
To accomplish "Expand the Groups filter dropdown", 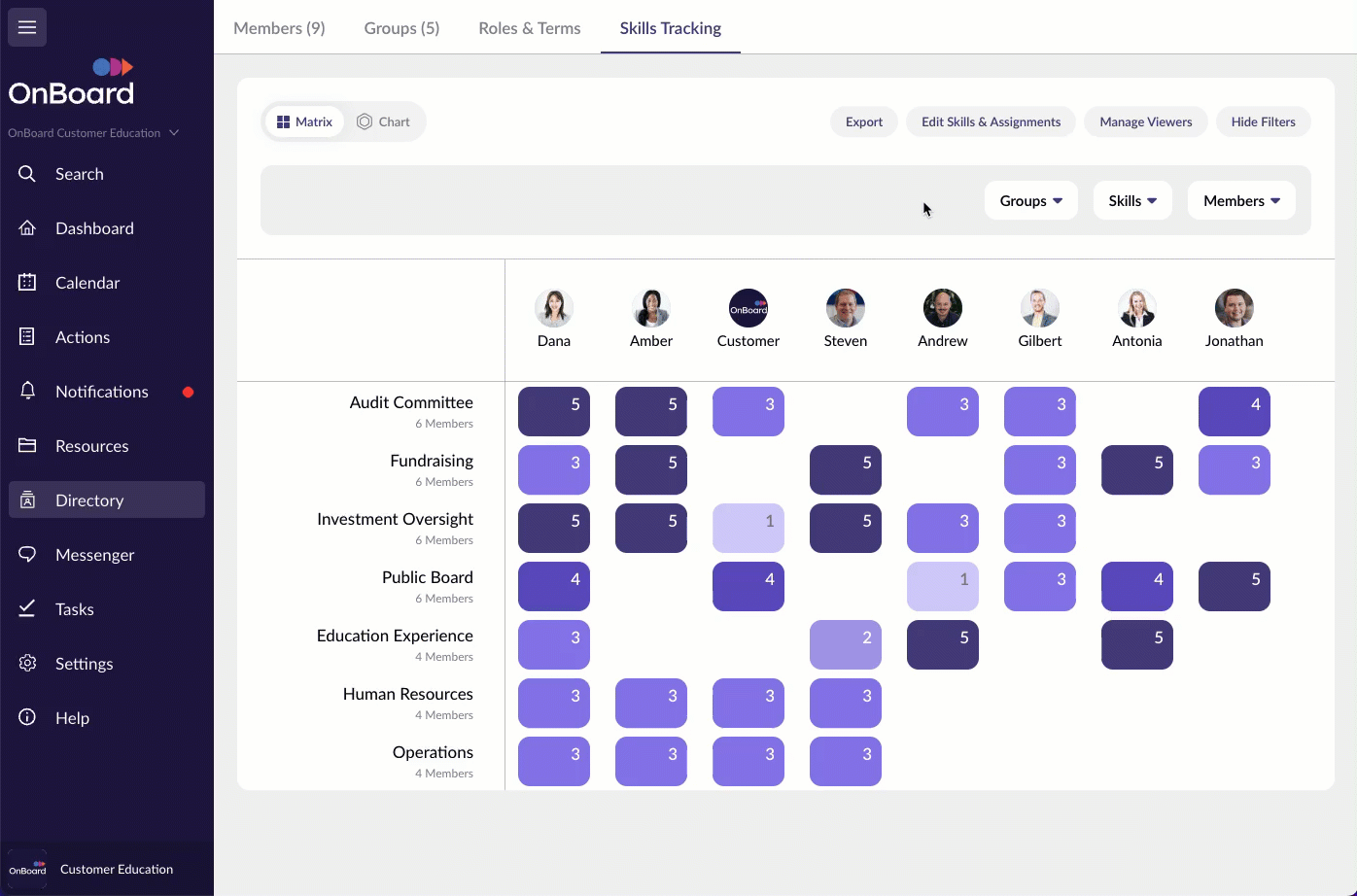I will (1030, 200).
